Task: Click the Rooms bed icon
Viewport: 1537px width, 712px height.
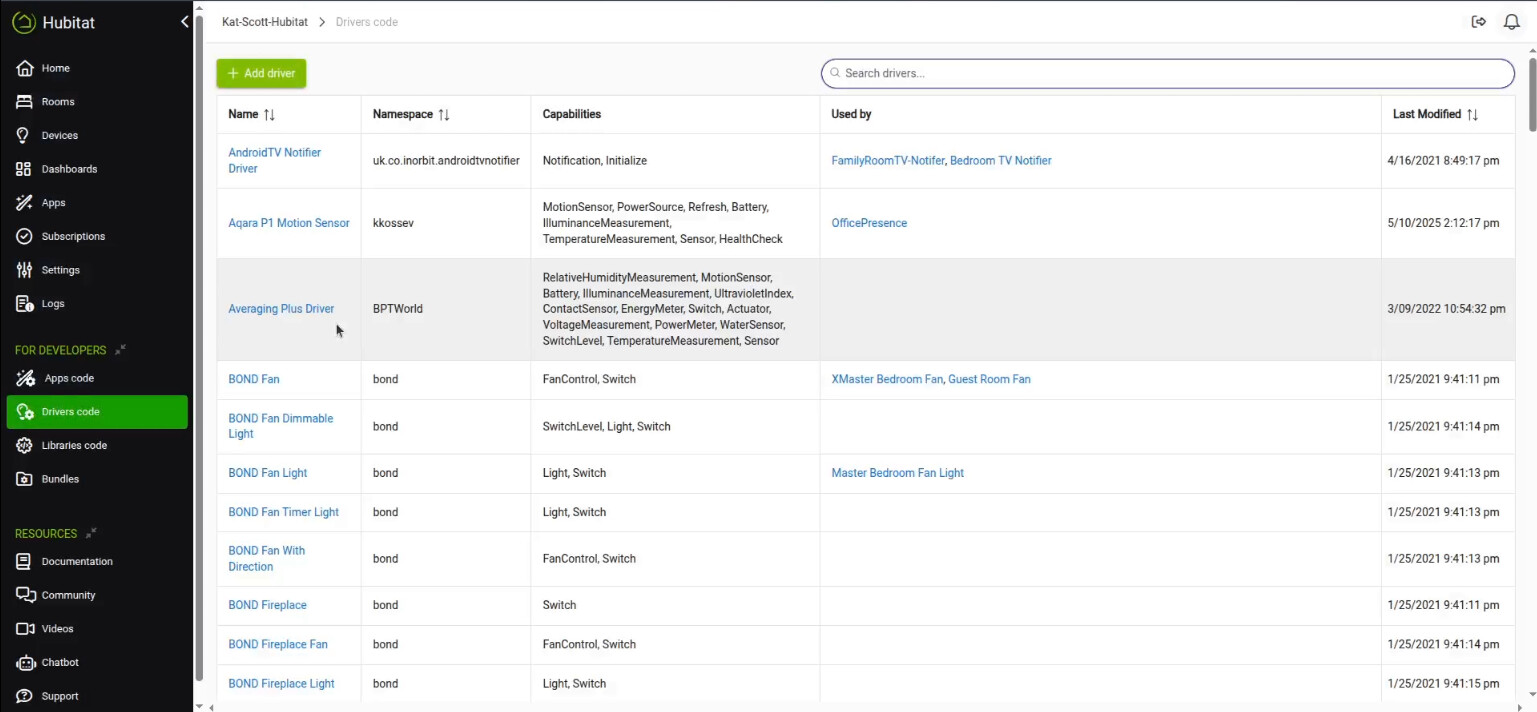Action: [25, 102]
